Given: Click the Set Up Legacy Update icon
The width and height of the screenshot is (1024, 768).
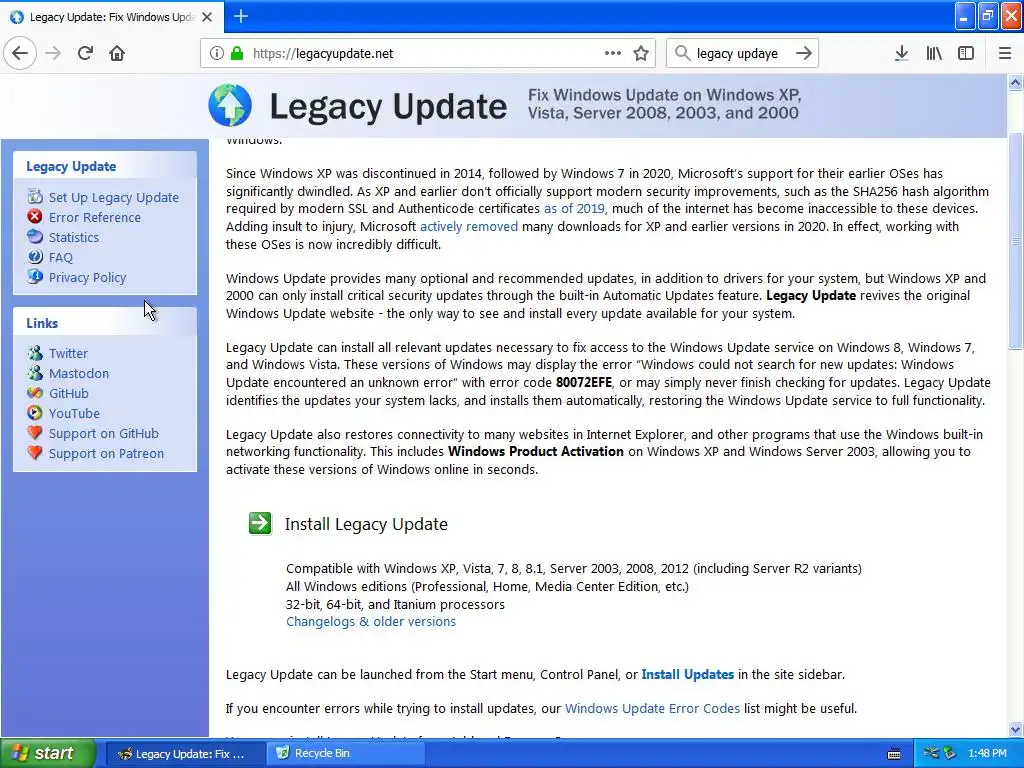Looking at the screenshot, I should pyautogui.click(x=35, y=197).
